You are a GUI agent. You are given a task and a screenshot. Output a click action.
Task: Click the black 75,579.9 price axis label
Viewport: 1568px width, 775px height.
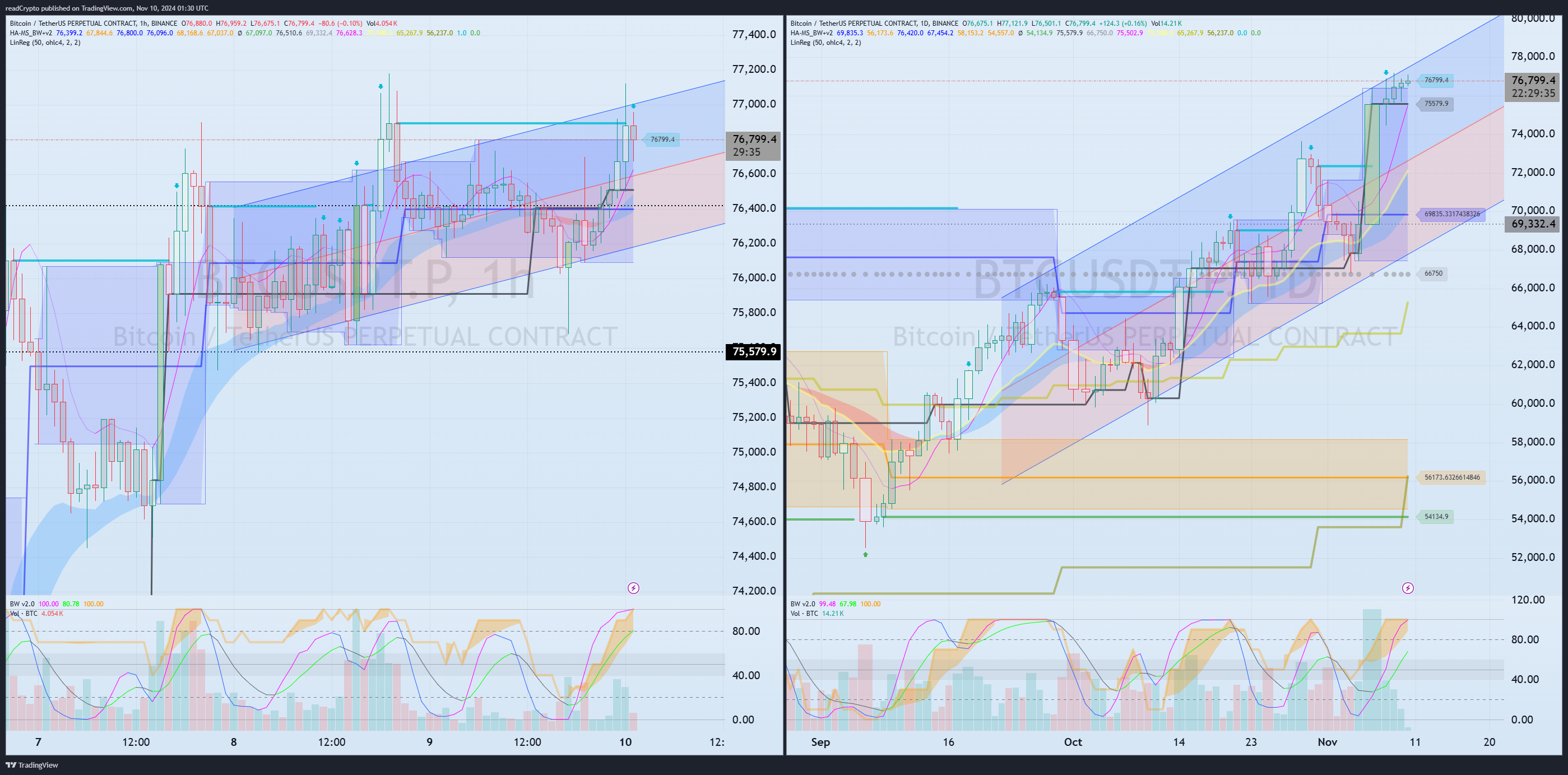754,351
